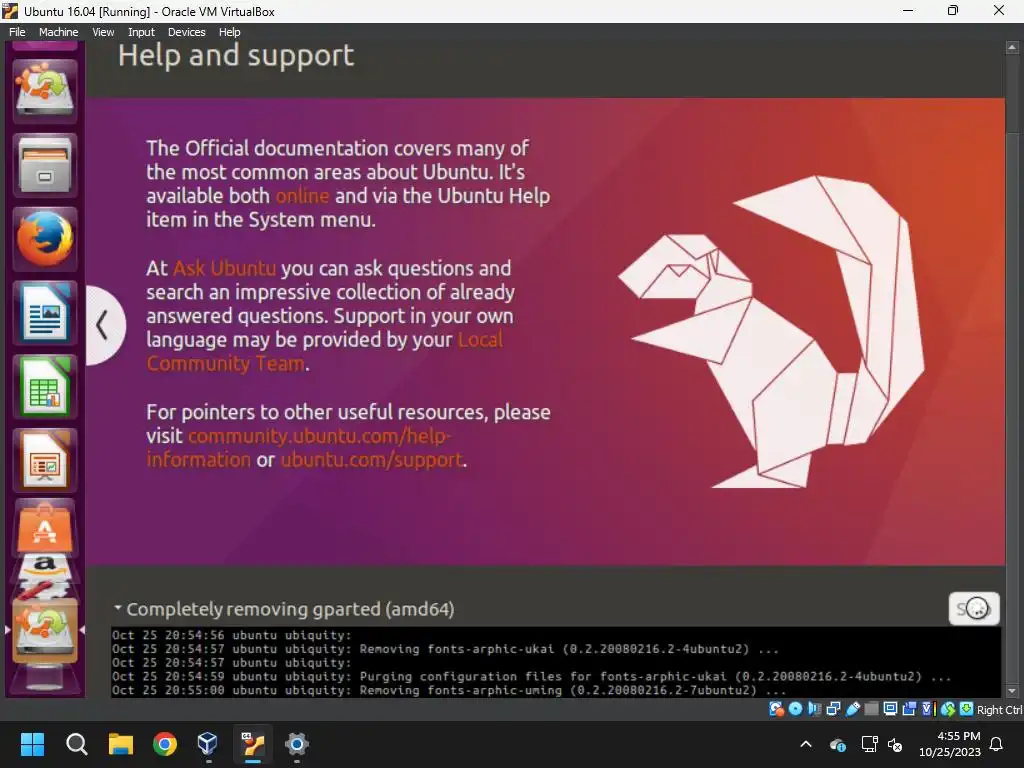This screenshot has width=1024, height=768.
Task: Click the scroll-down arrow at terminal bottom right
Action: tap(1012, 690)
